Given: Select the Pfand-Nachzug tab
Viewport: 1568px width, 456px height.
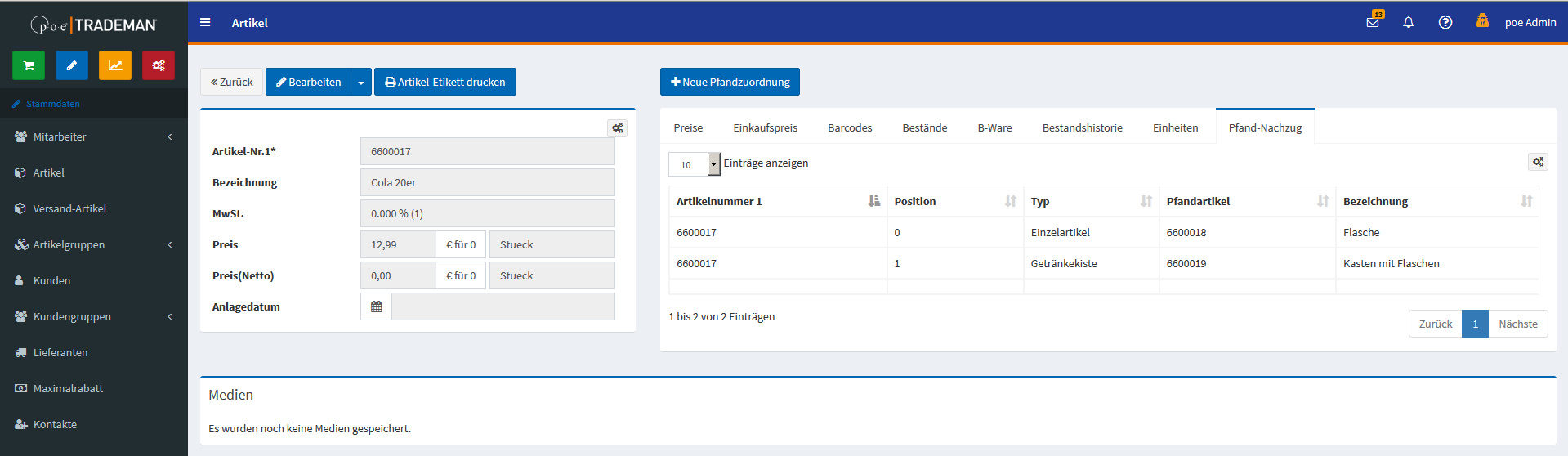Looking at the screenshot, I should (1265, 127).
